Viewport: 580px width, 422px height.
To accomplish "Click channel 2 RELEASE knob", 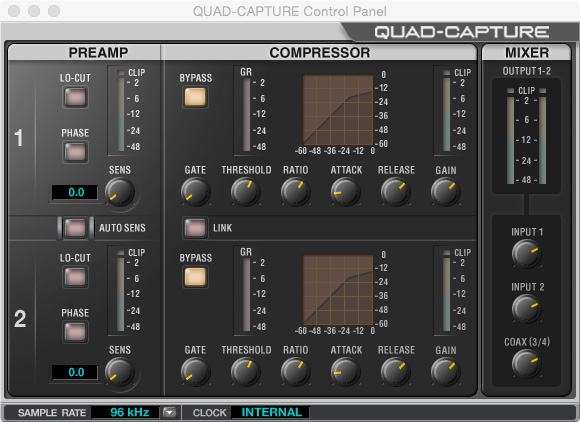I will [x=395, y=372].
